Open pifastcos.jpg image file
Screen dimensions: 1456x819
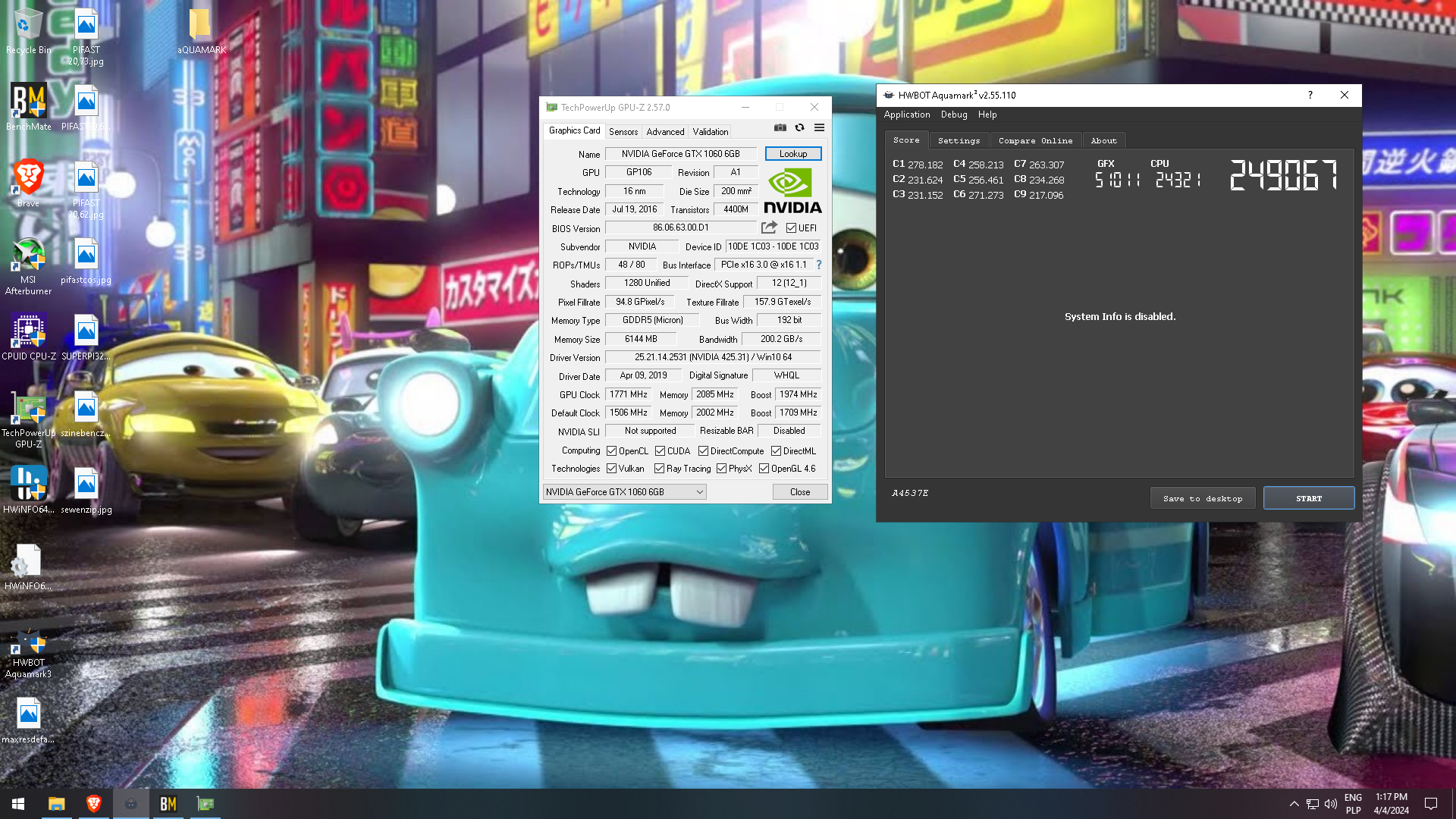click(x=86, y=262)
